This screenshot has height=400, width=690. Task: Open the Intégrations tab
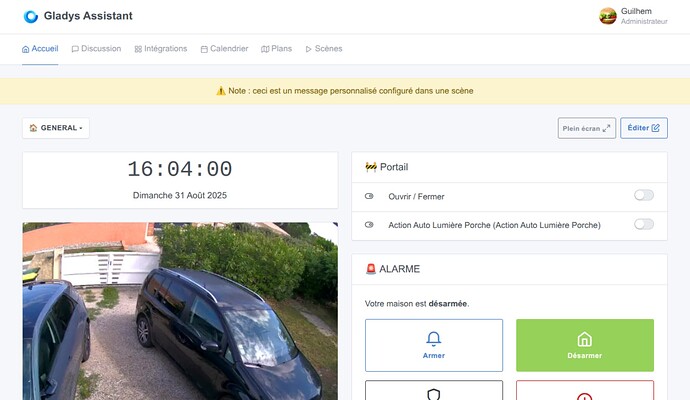(160, 48)
